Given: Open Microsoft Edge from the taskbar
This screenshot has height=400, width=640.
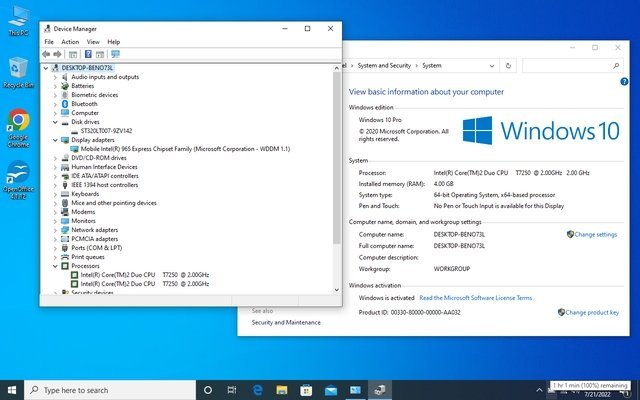Looking at the screenshot, I should tap(257, 389).
